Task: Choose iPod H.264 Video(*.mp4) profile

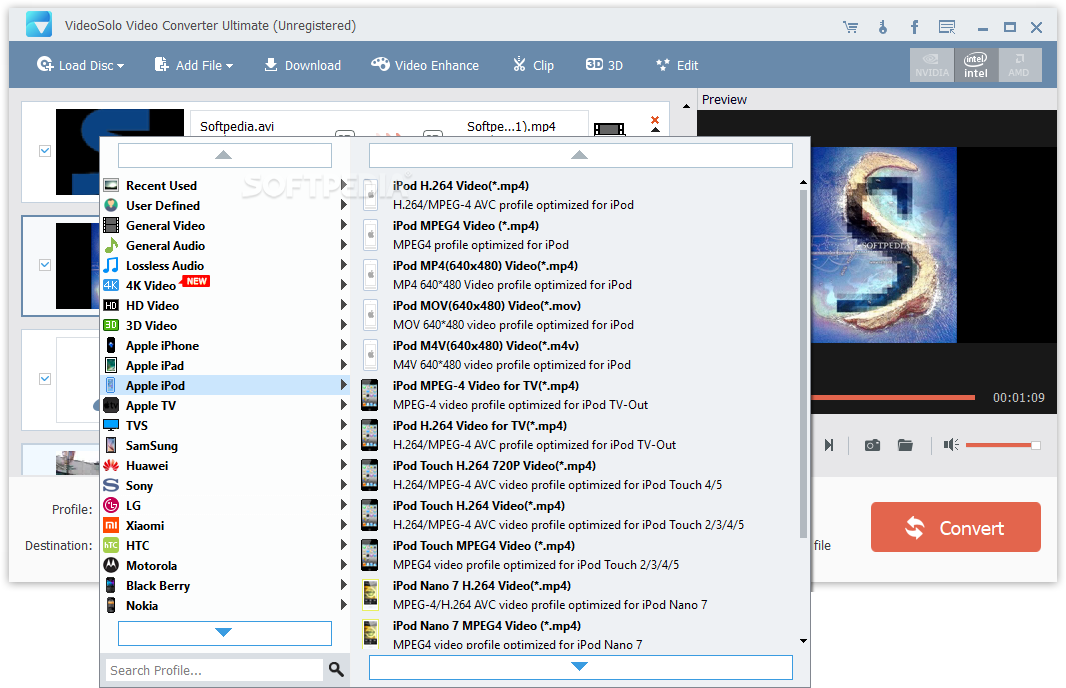Action: [580, 195]
